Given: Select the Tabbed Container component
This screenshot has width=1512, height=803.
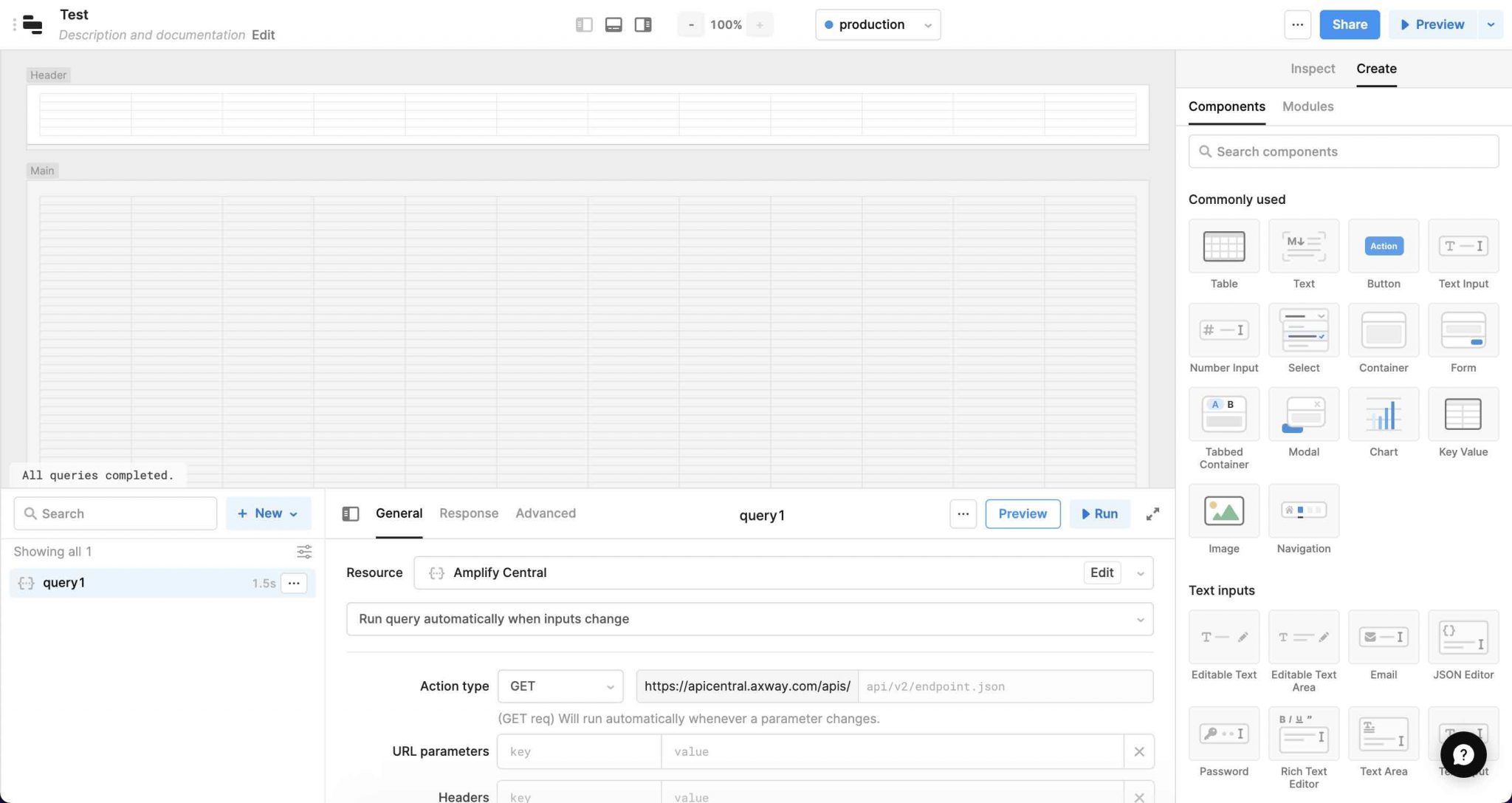Looking at the screenshot, I should click(x=1223, y=414).
